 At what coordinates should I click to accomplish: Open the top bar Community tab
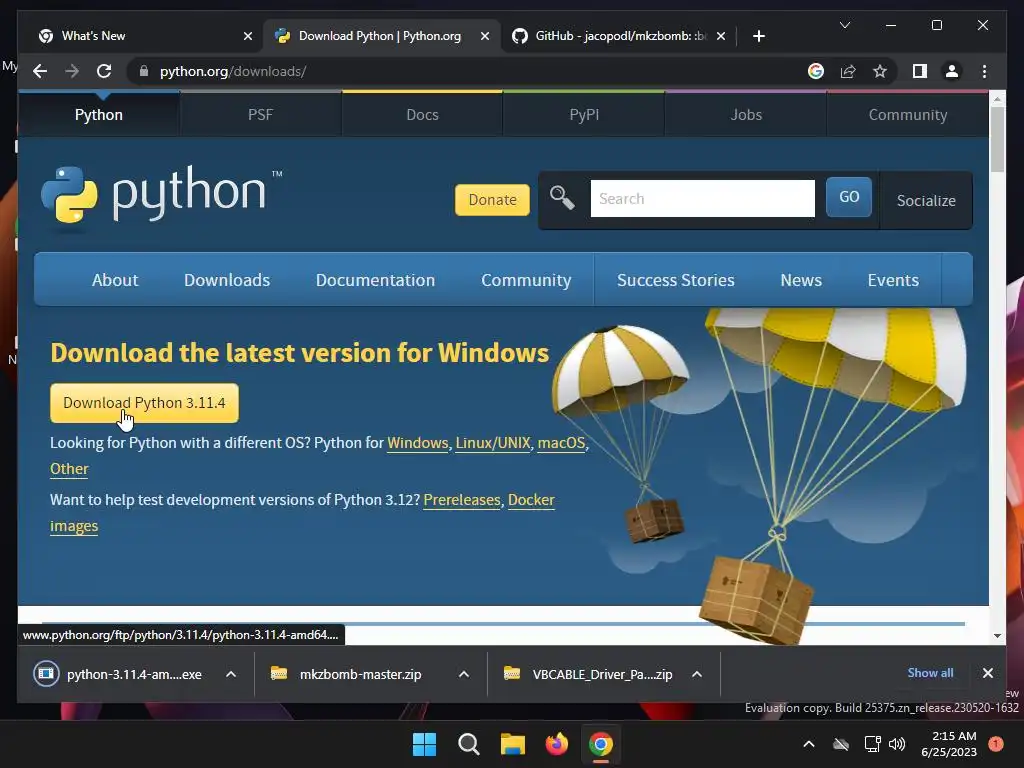(x=908, y=114)
